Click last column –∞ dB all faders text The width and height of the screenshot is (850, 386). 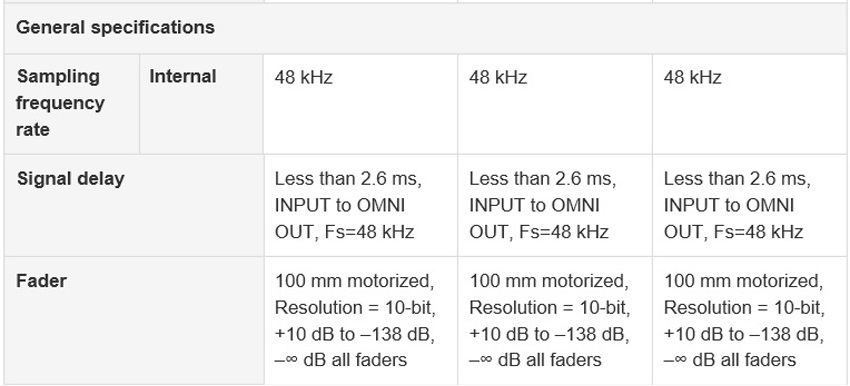(730, 360)
